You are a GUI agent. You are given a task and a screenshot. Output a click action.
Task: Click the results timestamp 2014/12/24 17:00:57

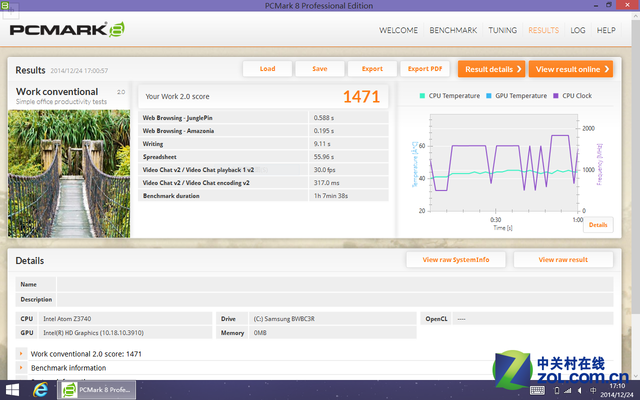pos(79,71)
